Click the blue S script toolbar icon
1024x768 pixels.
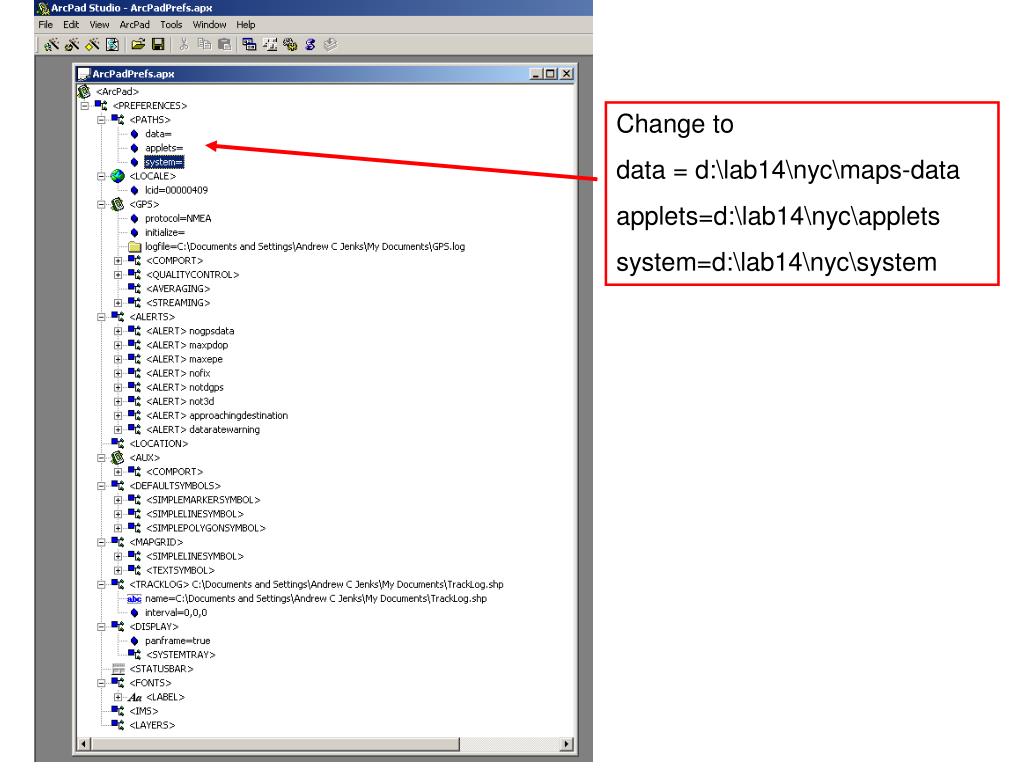click(x=310, y=44)
